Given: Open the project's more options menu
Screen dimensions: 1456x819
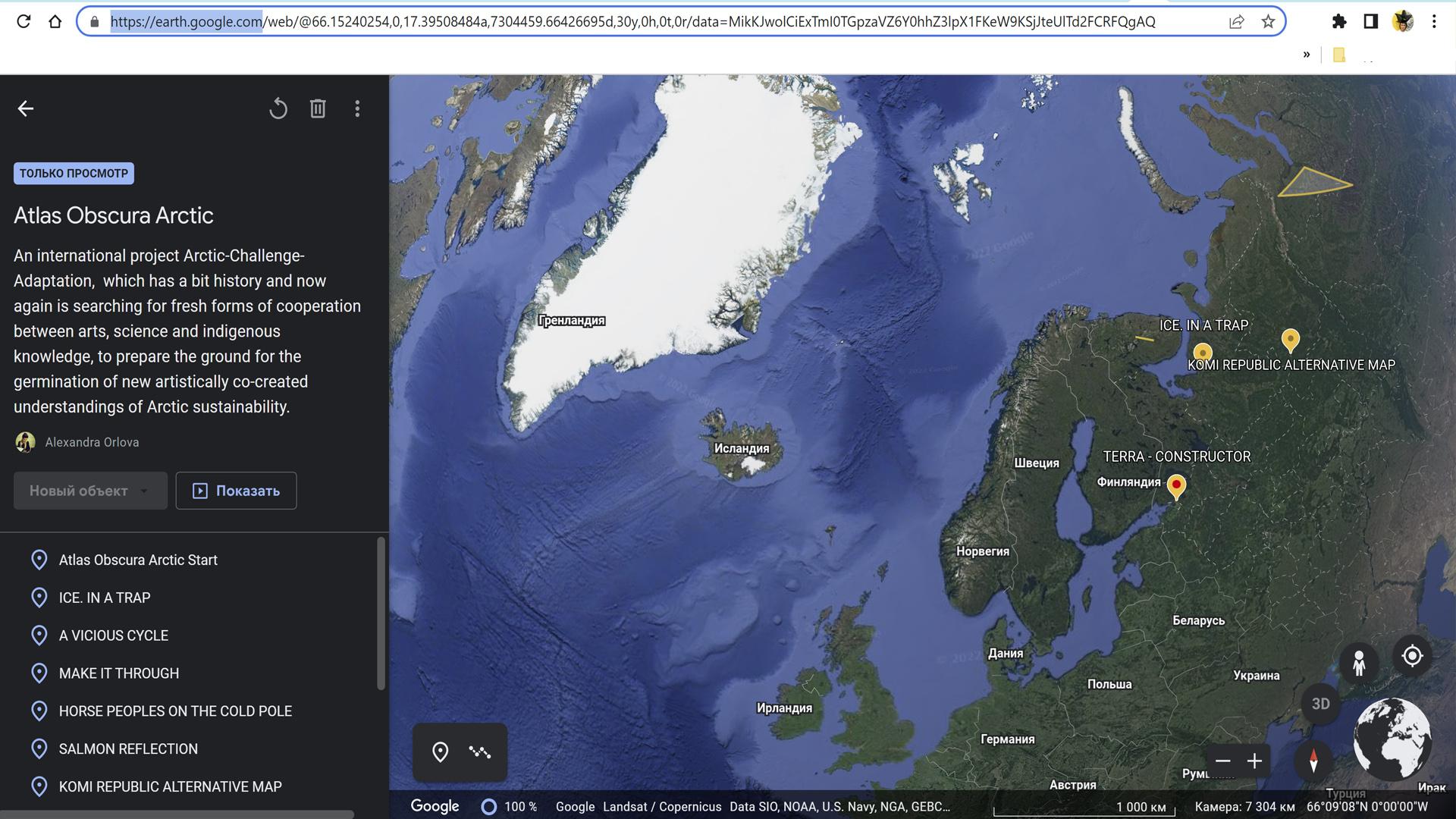Looking at the screenshot, I should tap(357, 108).
